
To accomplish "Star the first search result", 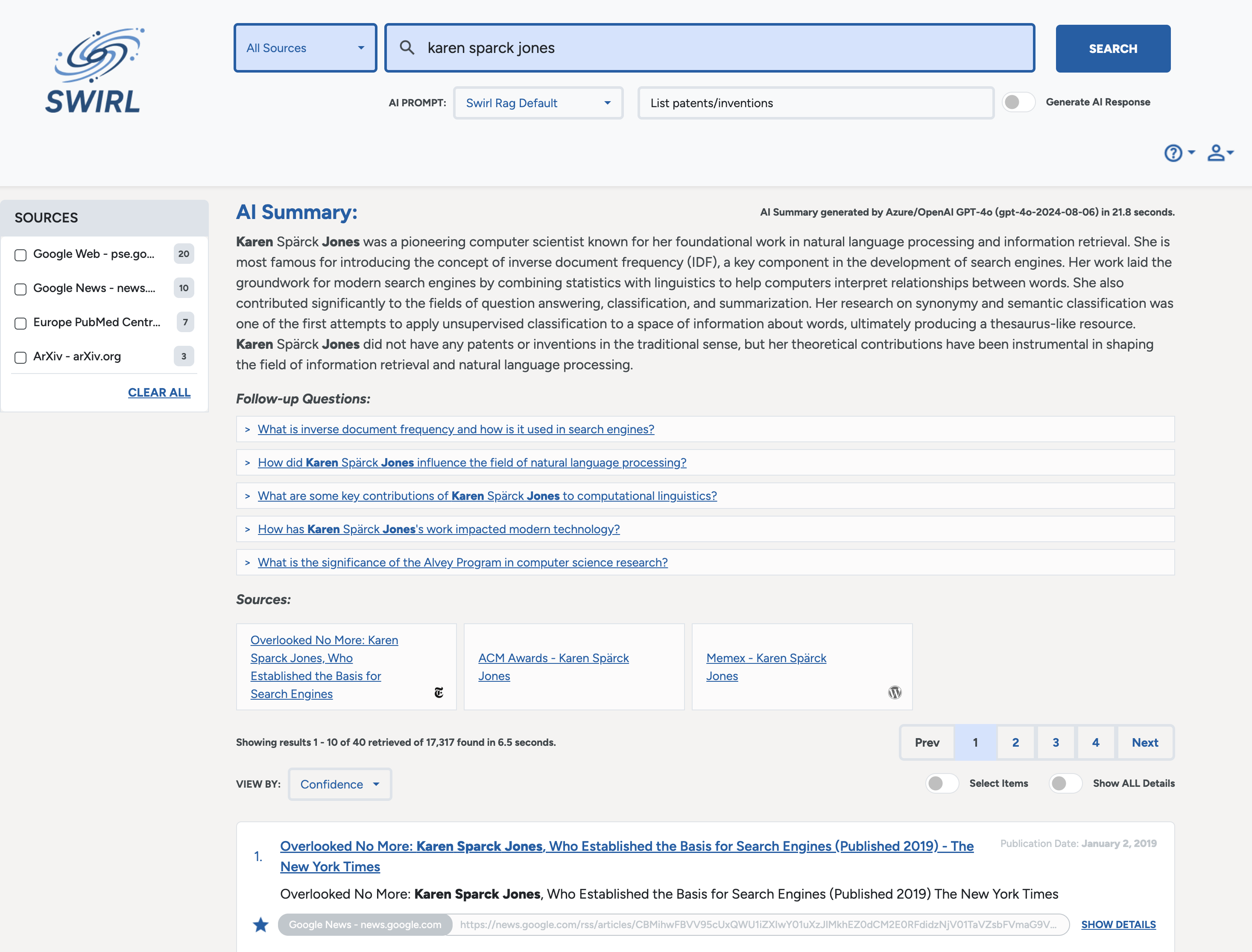I will [x=261, y=925].
